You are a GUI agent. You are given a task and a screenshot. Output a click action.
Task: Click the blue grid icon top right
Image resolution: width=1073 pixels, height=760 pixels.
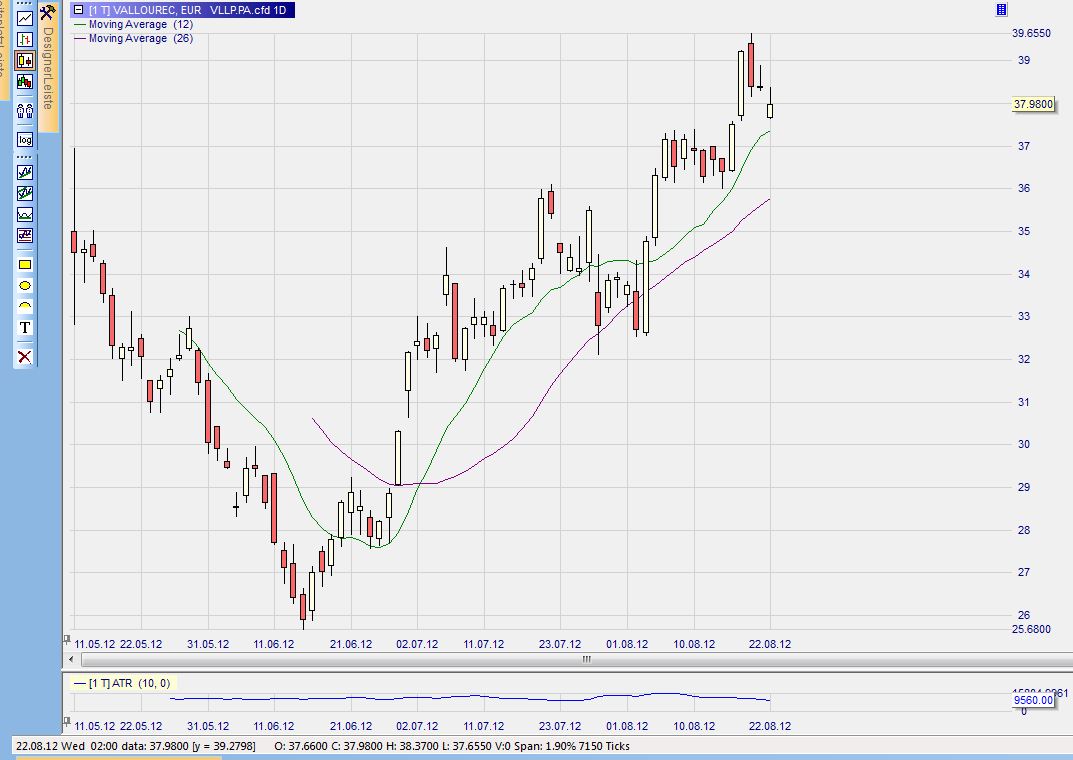tap(1001, 10)
